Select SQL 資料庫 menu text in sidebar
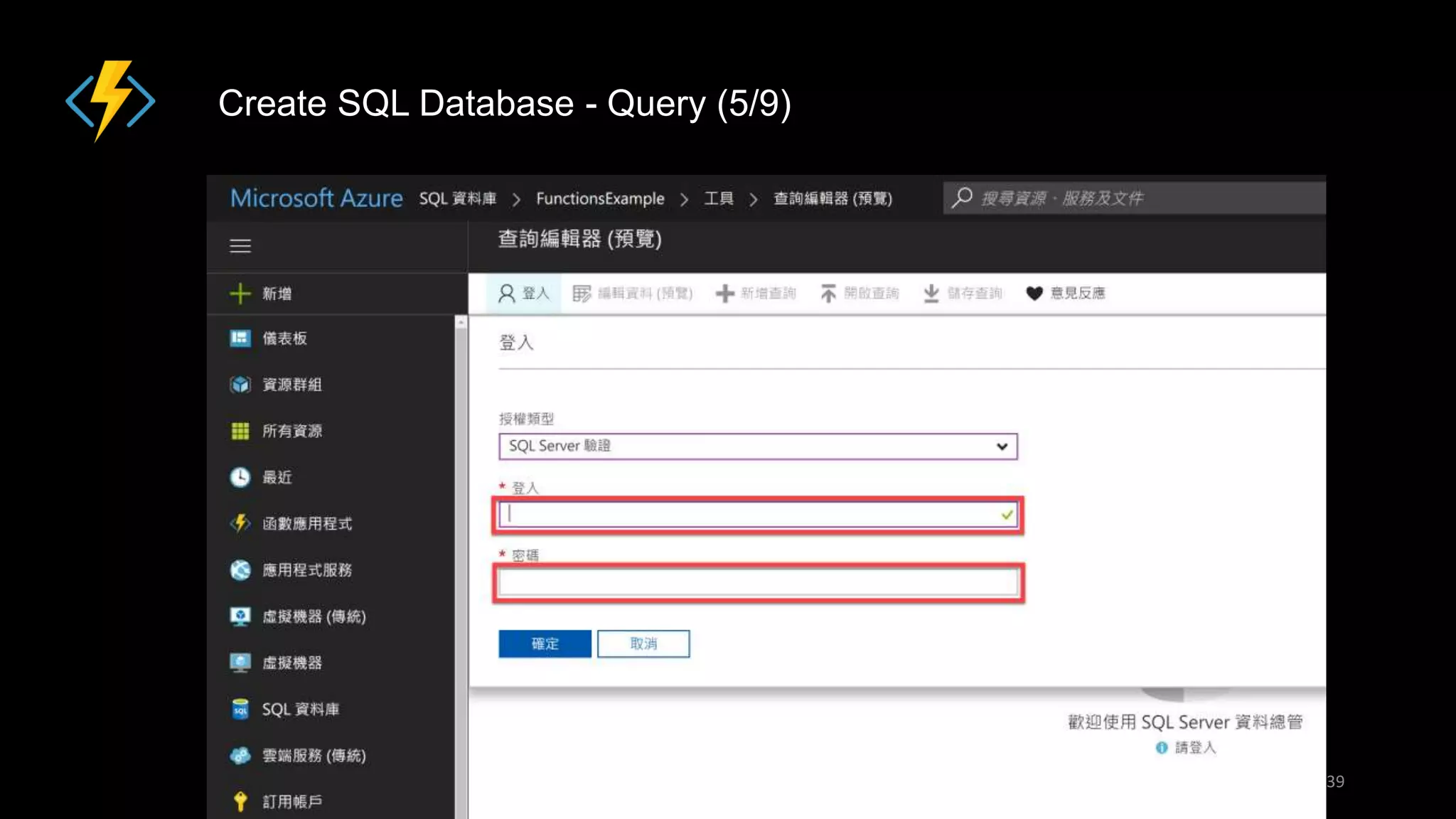1456x819 pixels. (x=301, y=709)
